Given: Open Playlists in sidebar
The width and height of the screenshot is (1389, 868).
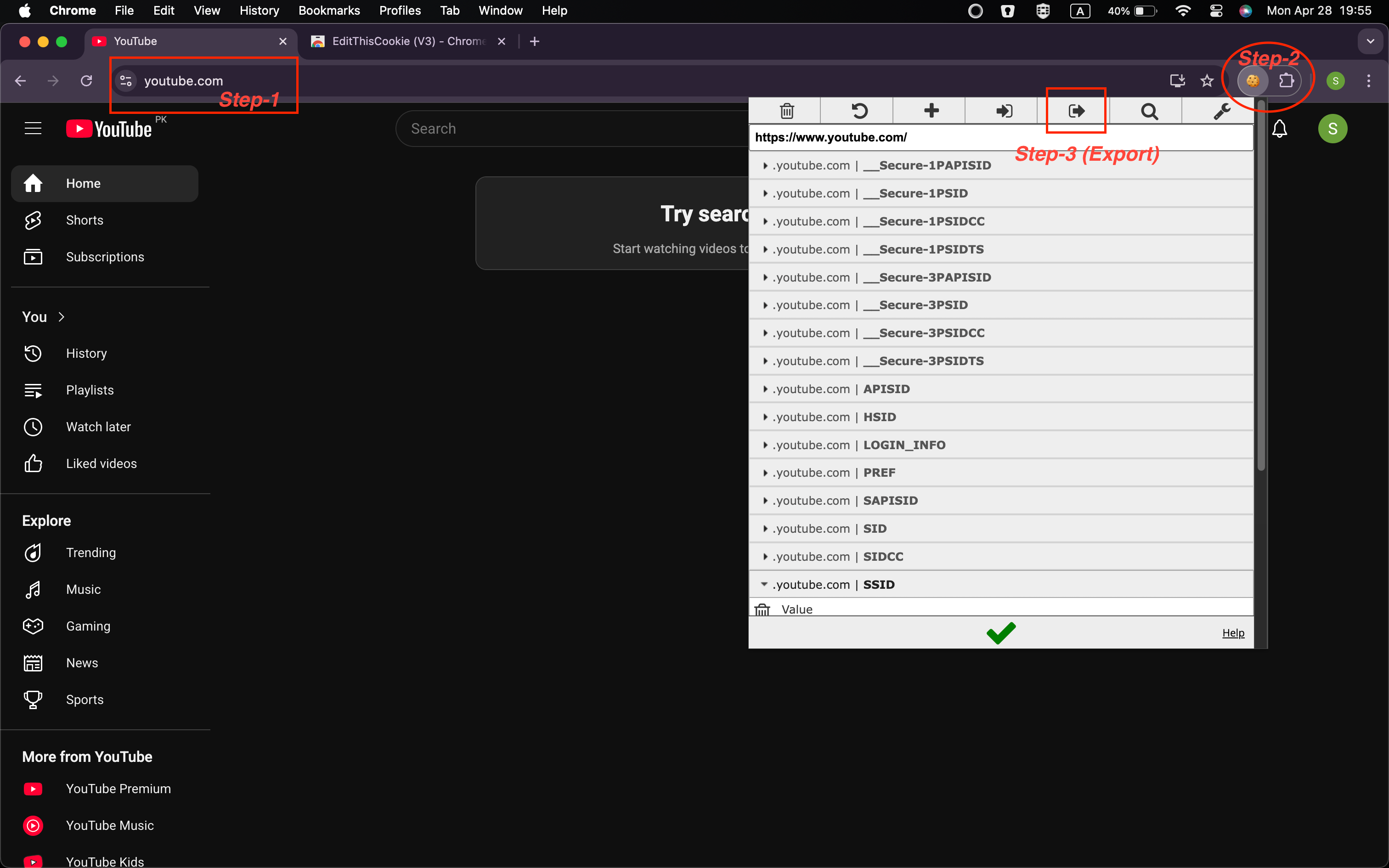Looking at the screenshot, I should tap(104, 390).
